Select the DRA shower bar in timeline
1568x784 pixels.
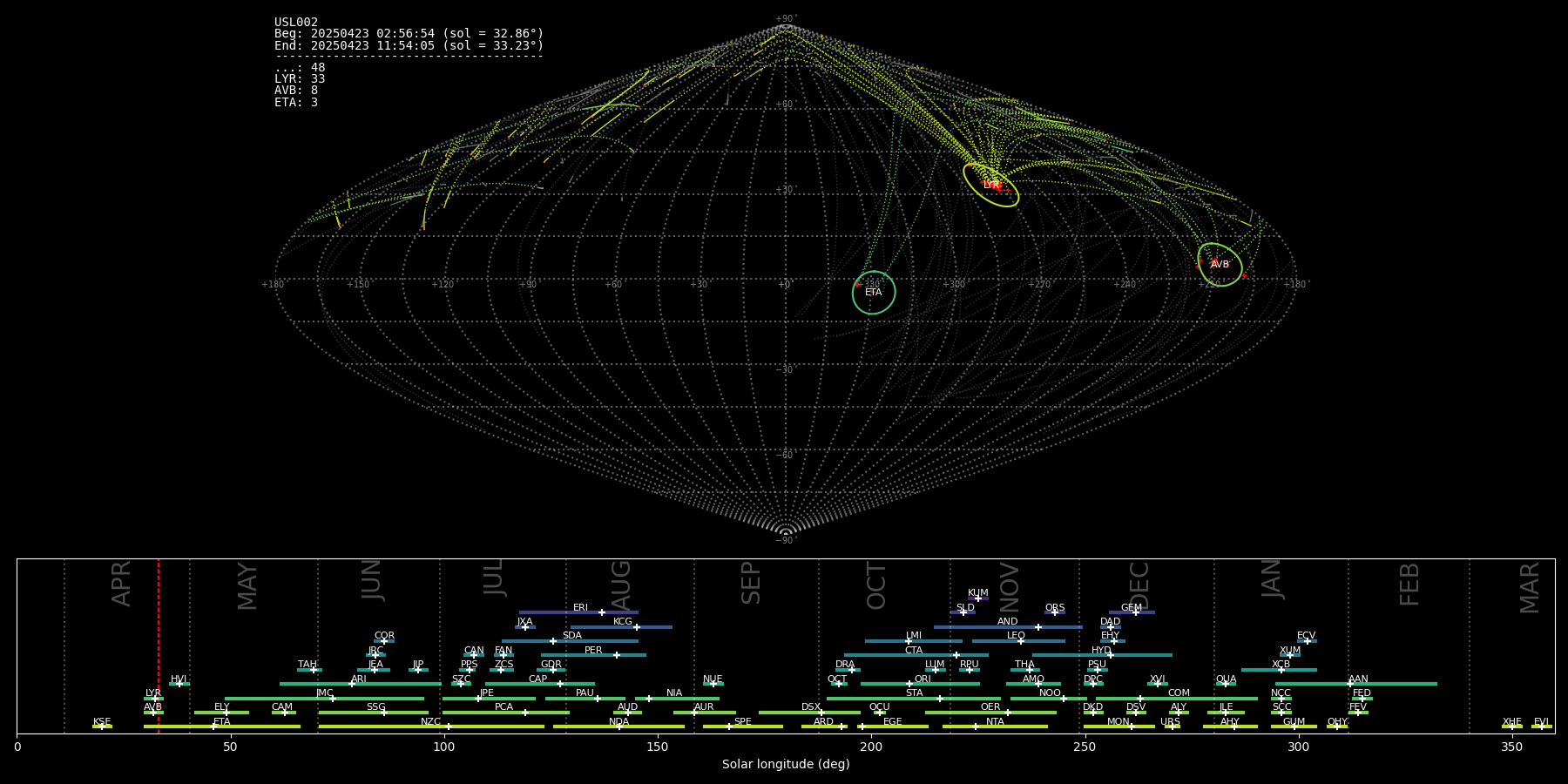(847, 670)
